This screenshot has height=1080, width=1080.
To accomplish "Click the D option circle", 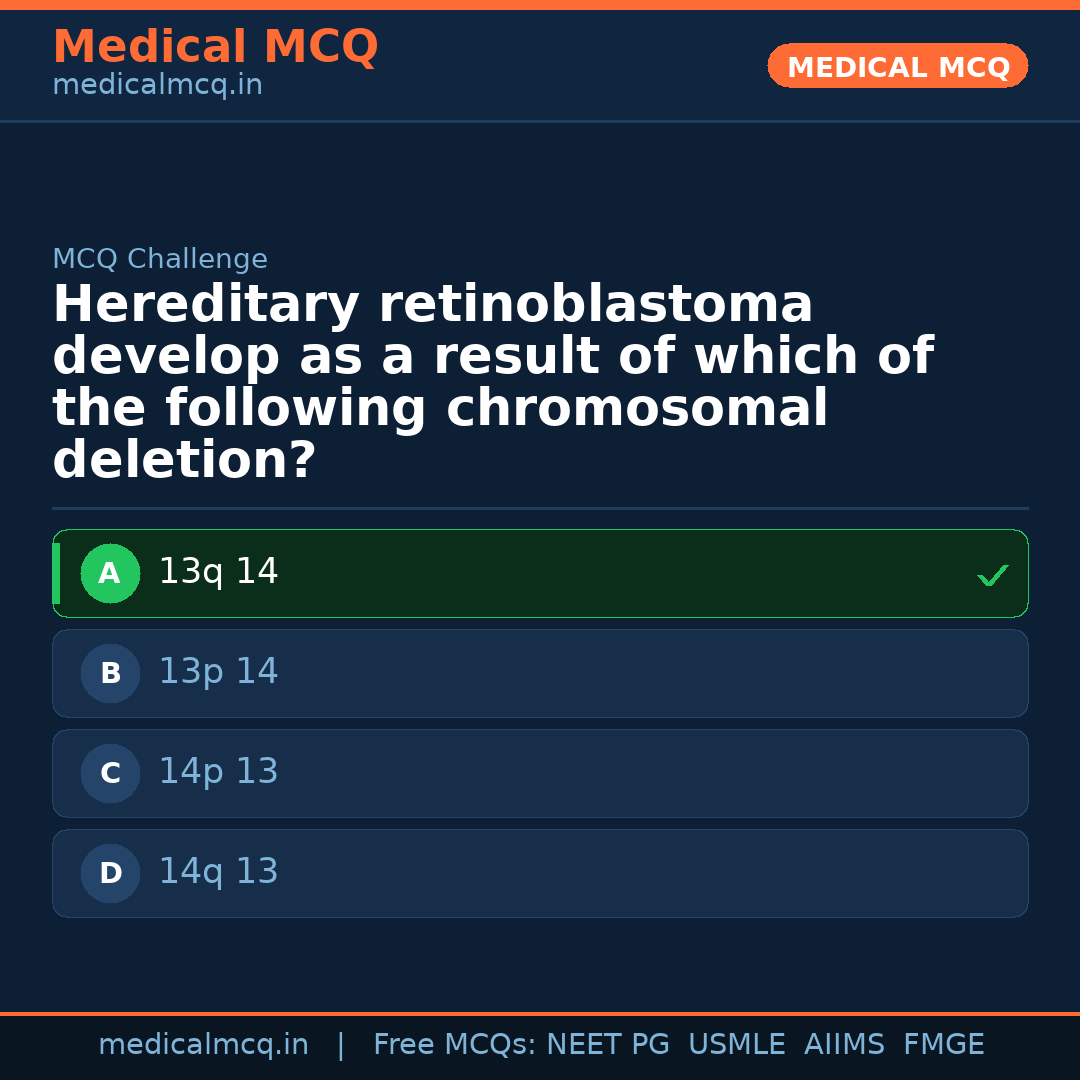I will (110, 874).
